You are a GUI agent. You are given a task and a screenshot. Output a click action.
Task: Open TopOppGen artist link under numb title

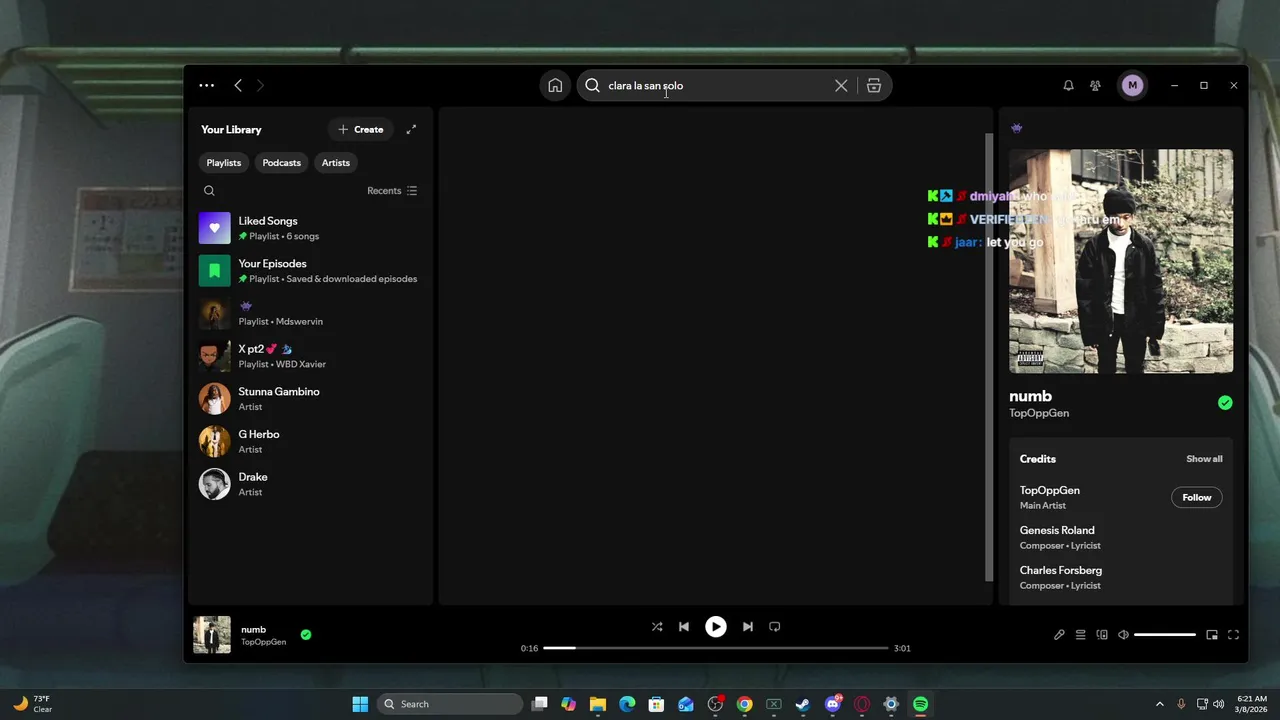(1039, 413)
